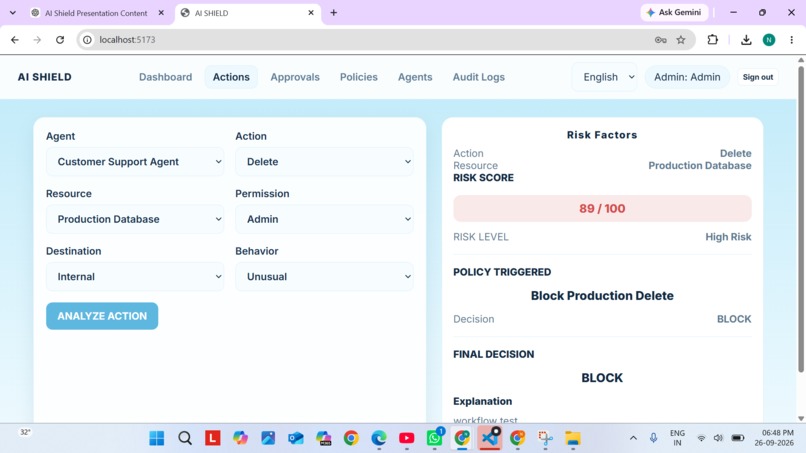This screenshot has width=806, height=453.
Task: Open YouTube app in taskbar
Action: point(407,438)
